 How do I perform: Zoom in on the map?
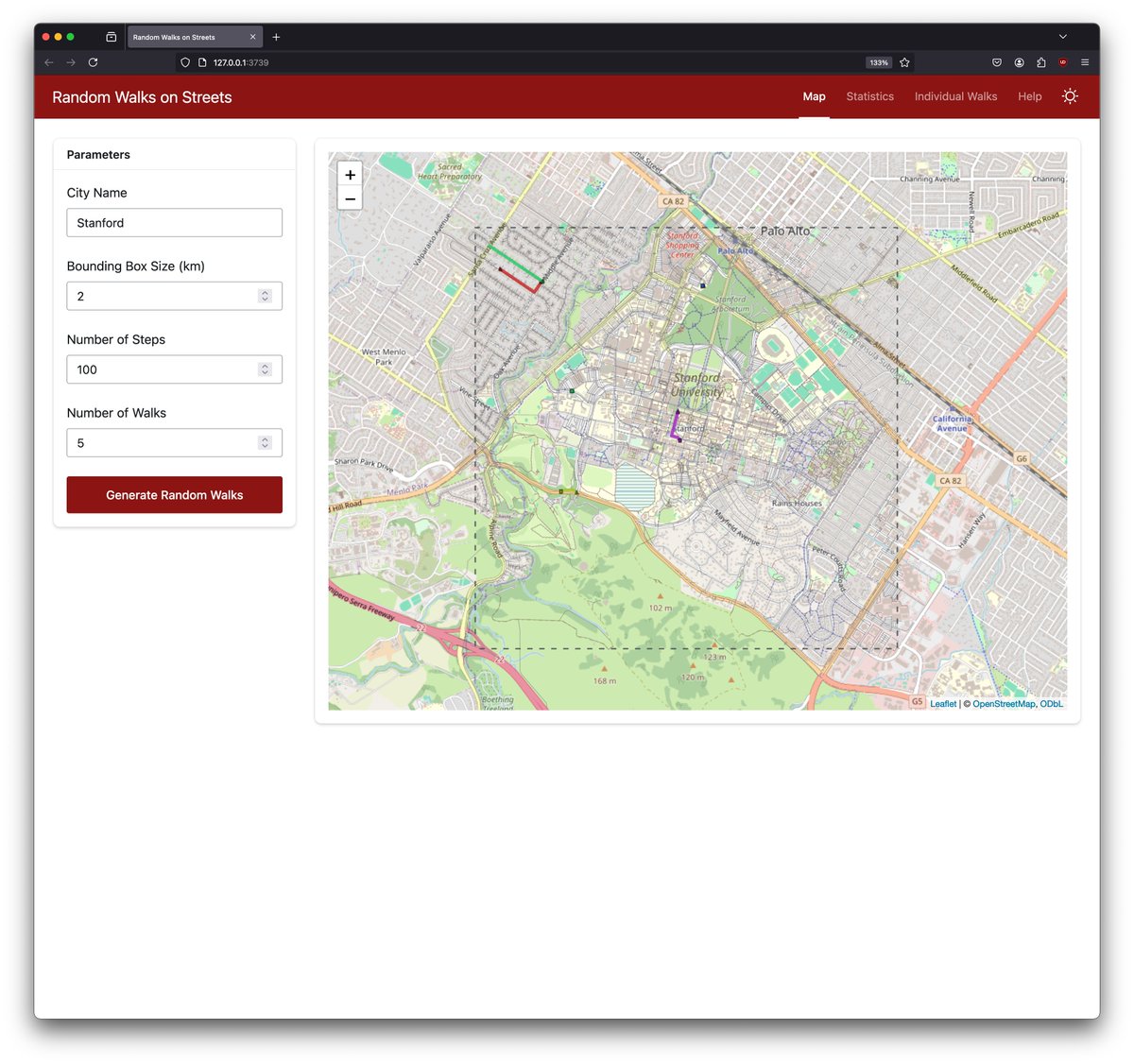[x=350, y=175]
